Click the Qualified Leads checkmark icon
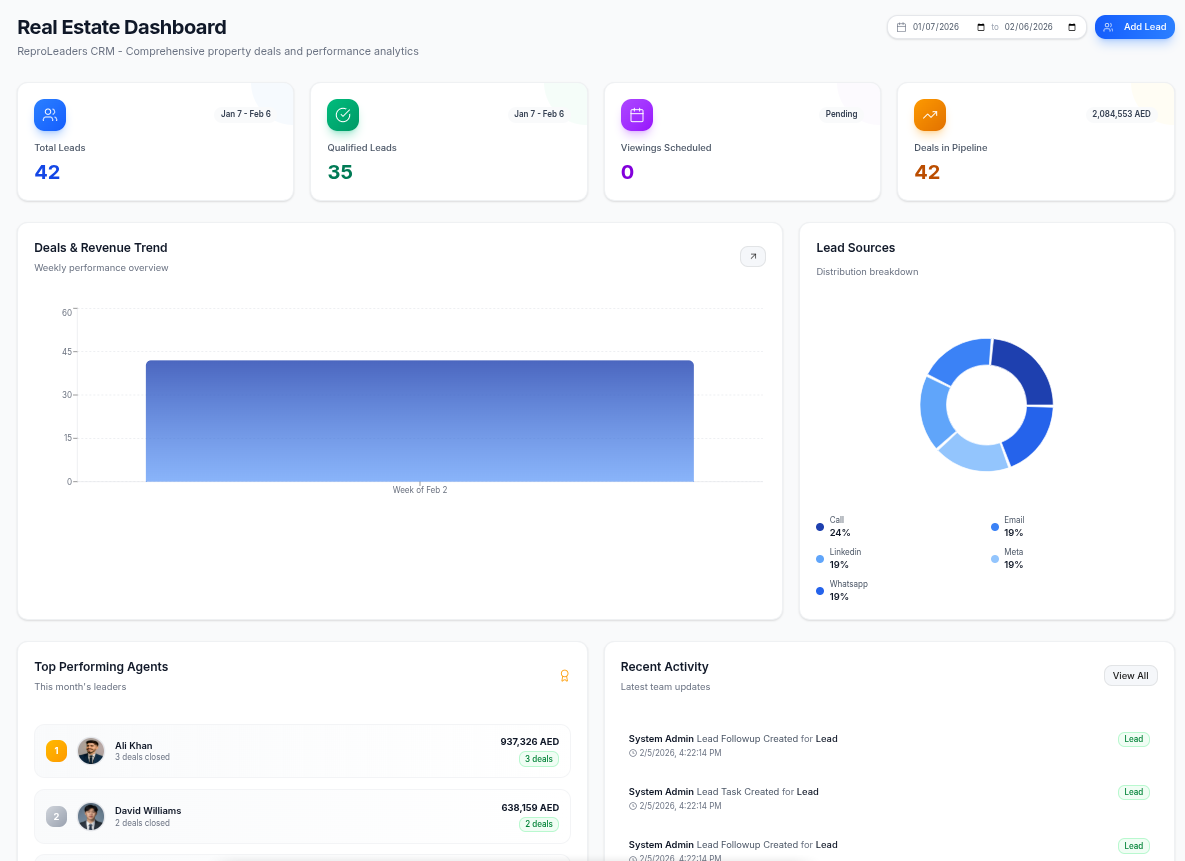This screenshot has height=861, width=1185. point(343,115)
